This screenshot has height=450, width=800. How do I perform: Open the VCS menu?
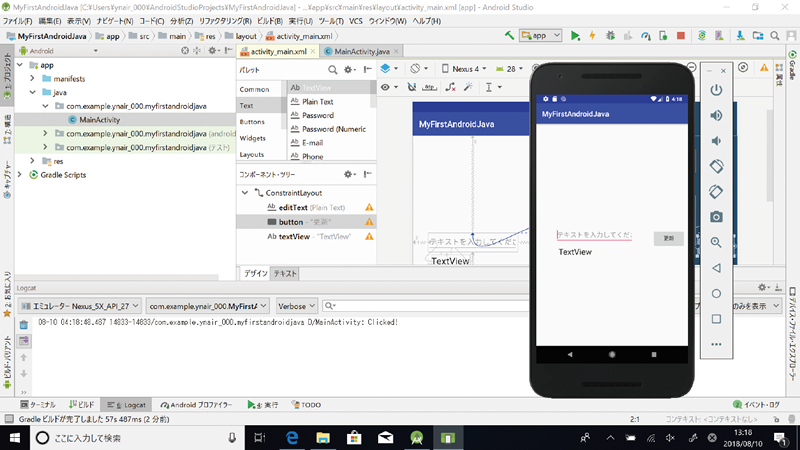click(x=356, y=21)
